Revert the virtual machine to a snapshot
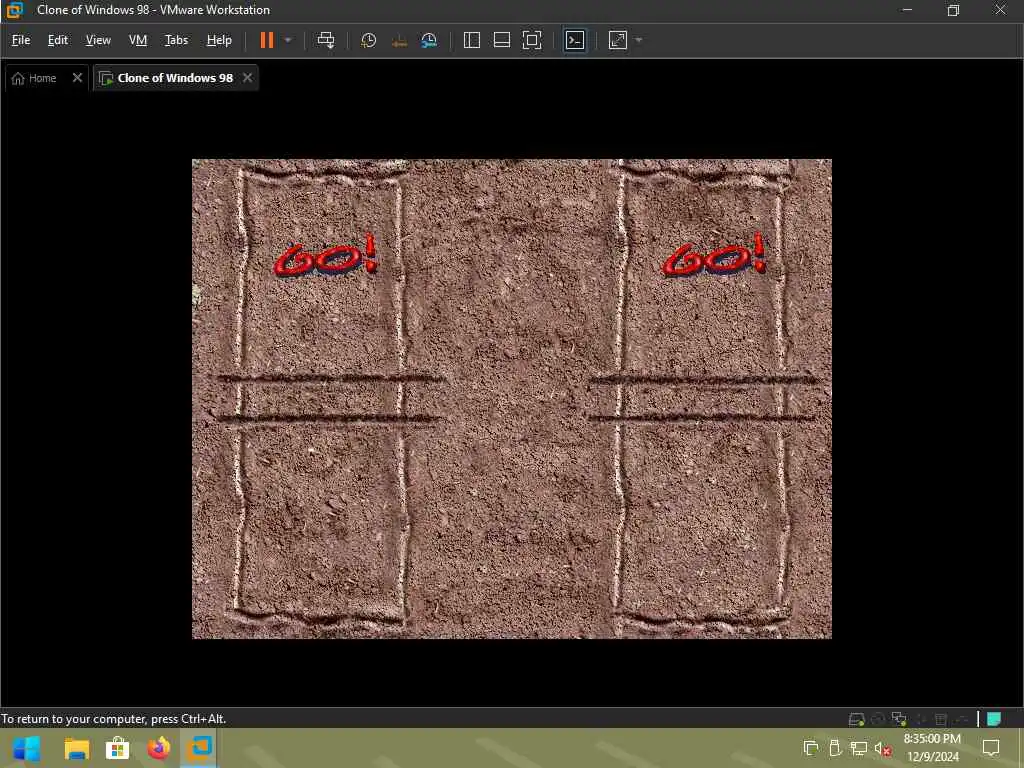This screenshot has width=1024, height=768. coord(398,40)
